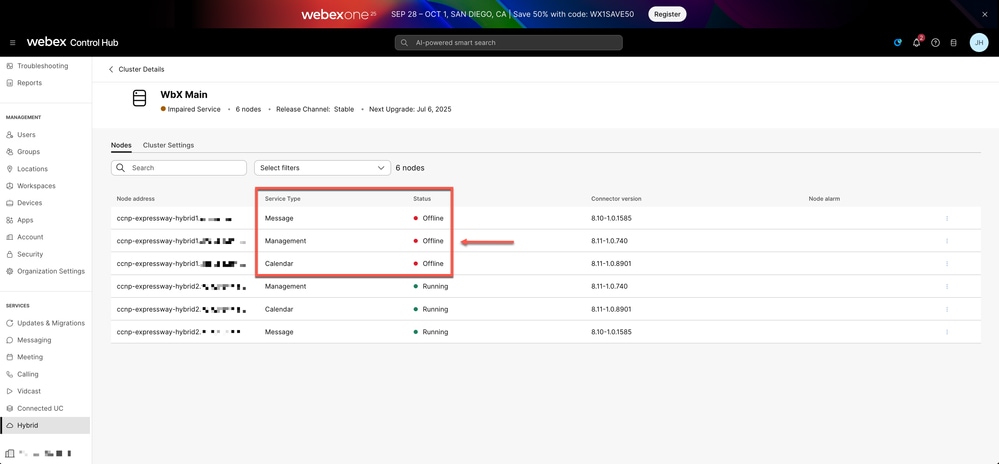Image resolution: width=999 pixels, height=464 pixels.
Task: Click the Connected UC icon
Action: [x=10, y=409]
